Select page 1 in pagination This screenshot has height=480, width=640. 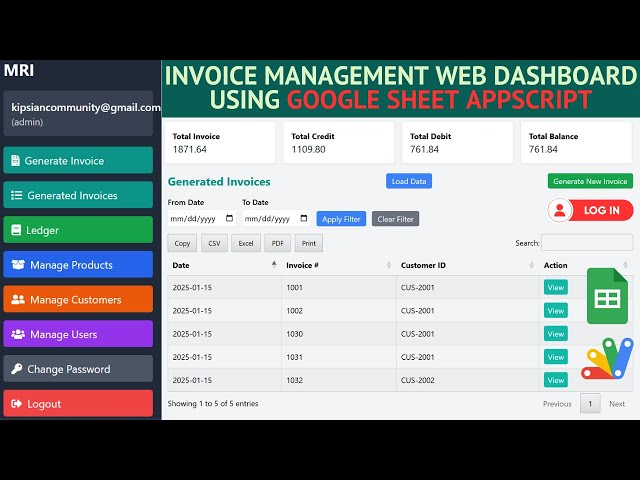(x=590, y=404)
